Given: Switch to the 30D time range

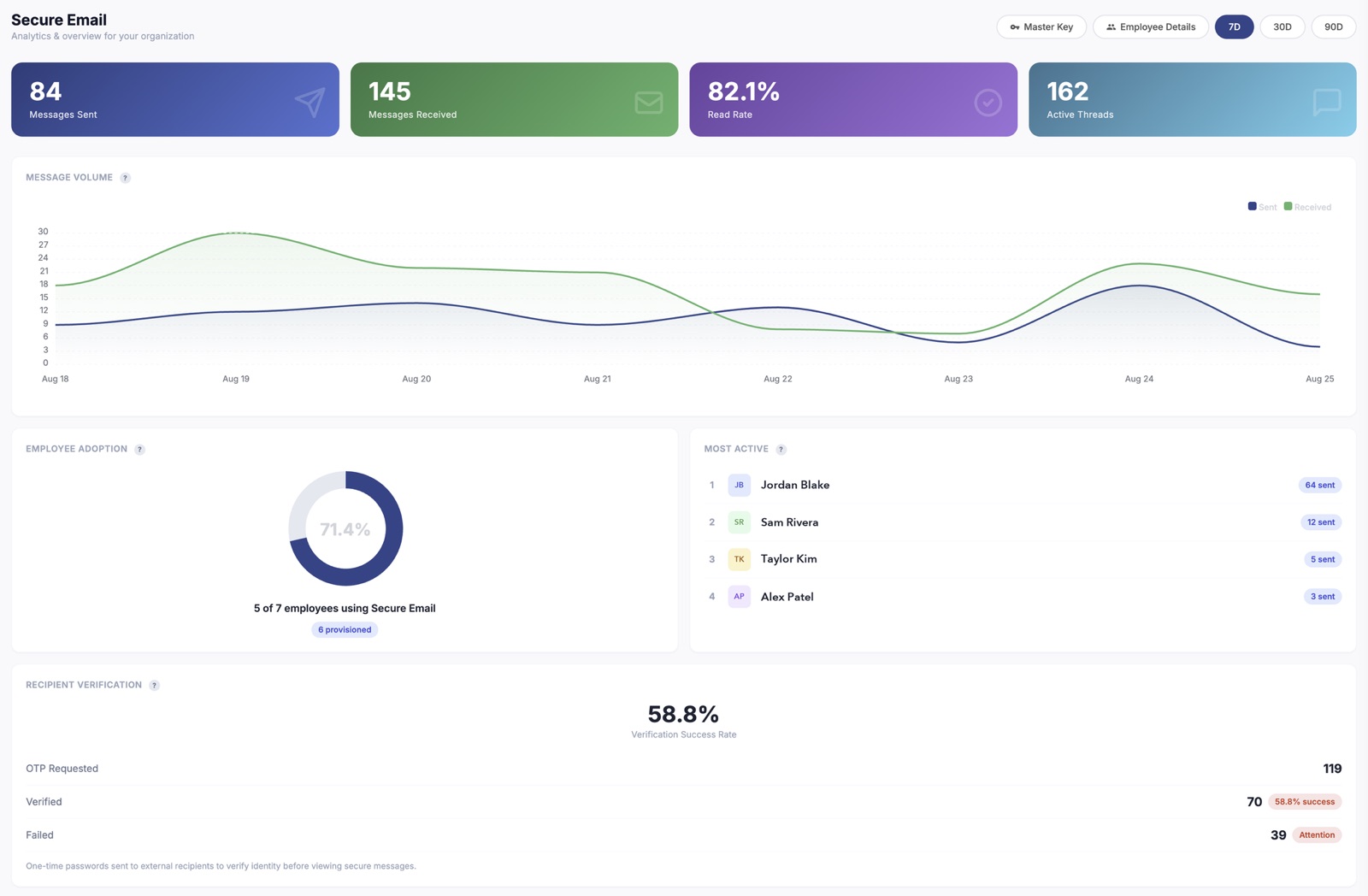Looking at the screenshot, I should [1282, 27].
